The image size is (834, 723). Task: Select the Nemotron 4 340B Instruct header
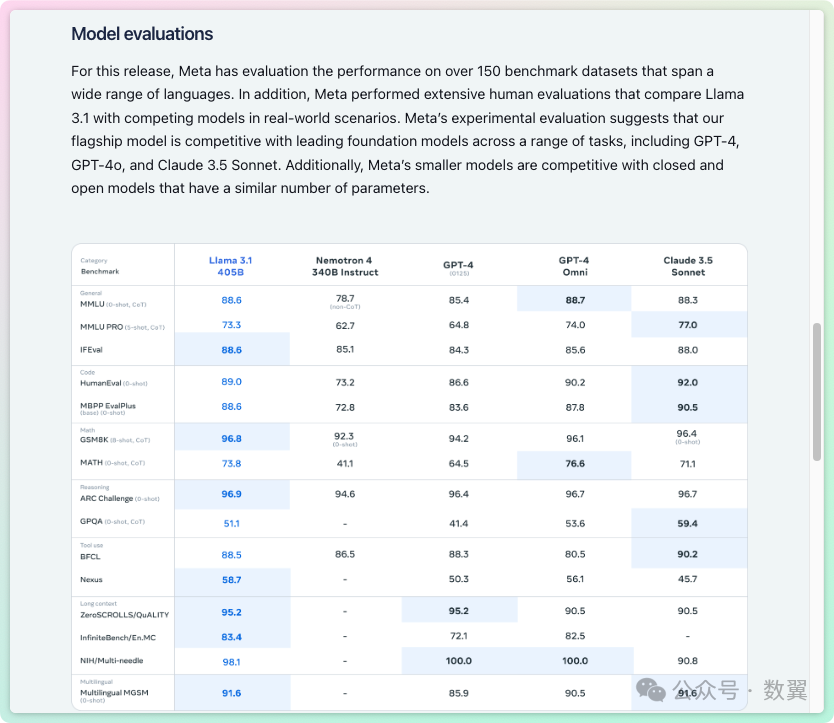345,266
